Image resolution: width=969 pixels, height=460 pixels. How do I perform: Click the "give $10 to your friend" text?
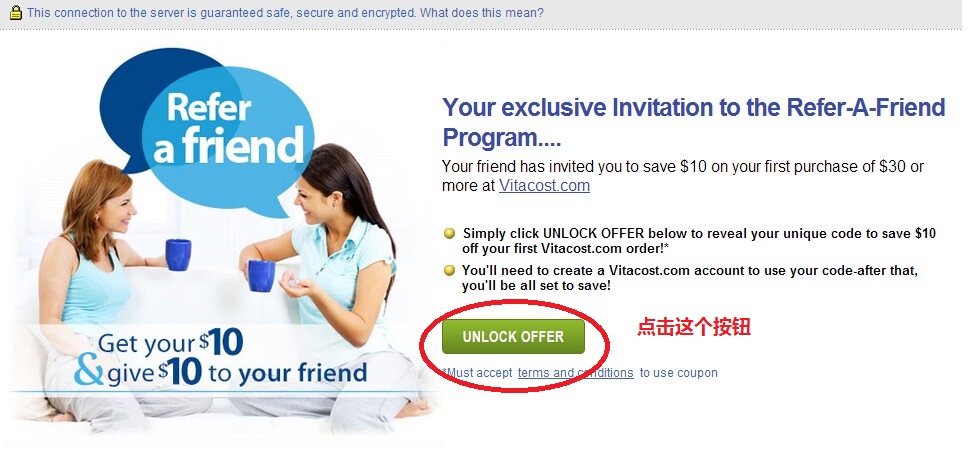[237, 372]
